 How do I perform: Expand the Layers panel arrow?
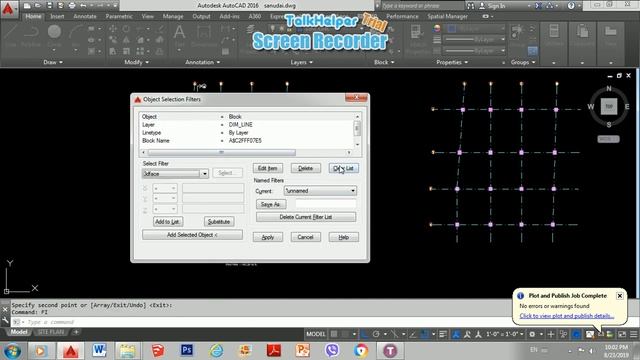[311, 62]
